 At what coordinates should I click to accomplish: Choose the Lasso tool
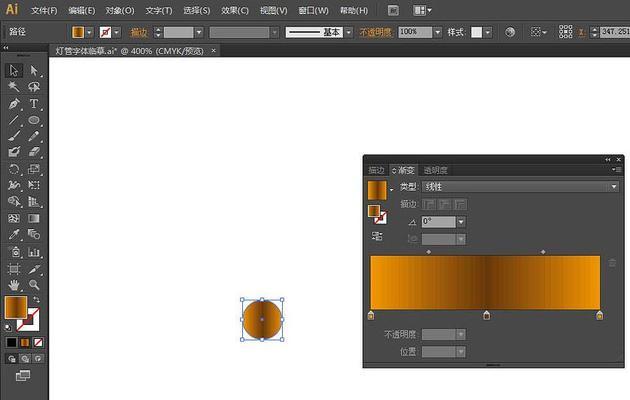coord(34,87)
